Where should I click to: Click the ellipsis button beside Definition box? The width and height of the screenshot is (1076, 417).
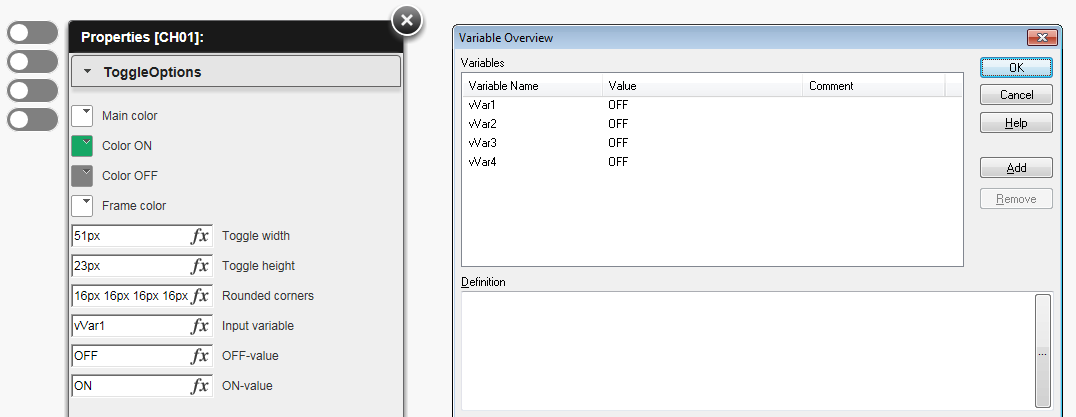click(1043, 353)
